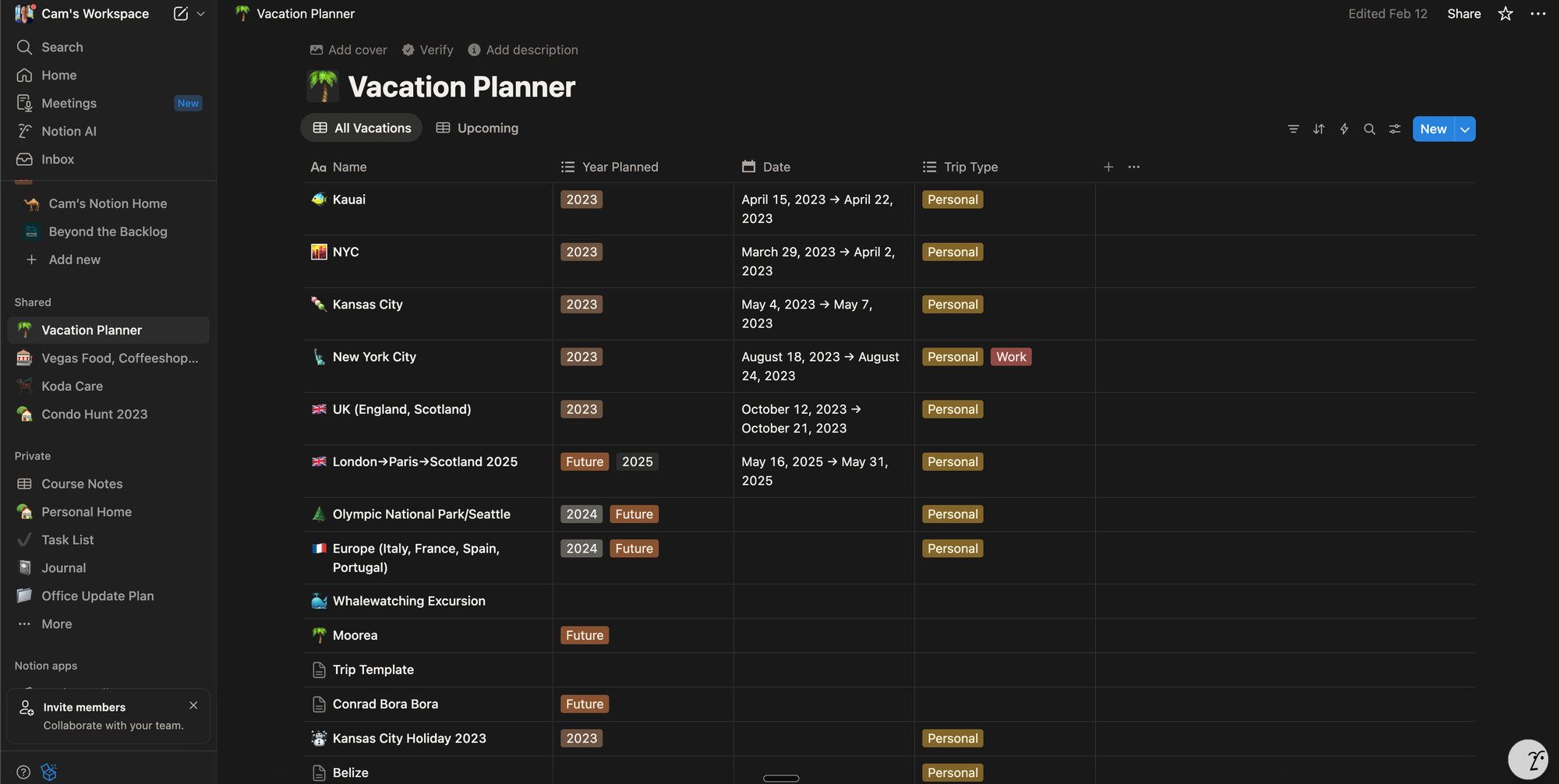The image size is (1559, 784).
Task: Star this page as a favorite
Action: tap(1505, 14)
